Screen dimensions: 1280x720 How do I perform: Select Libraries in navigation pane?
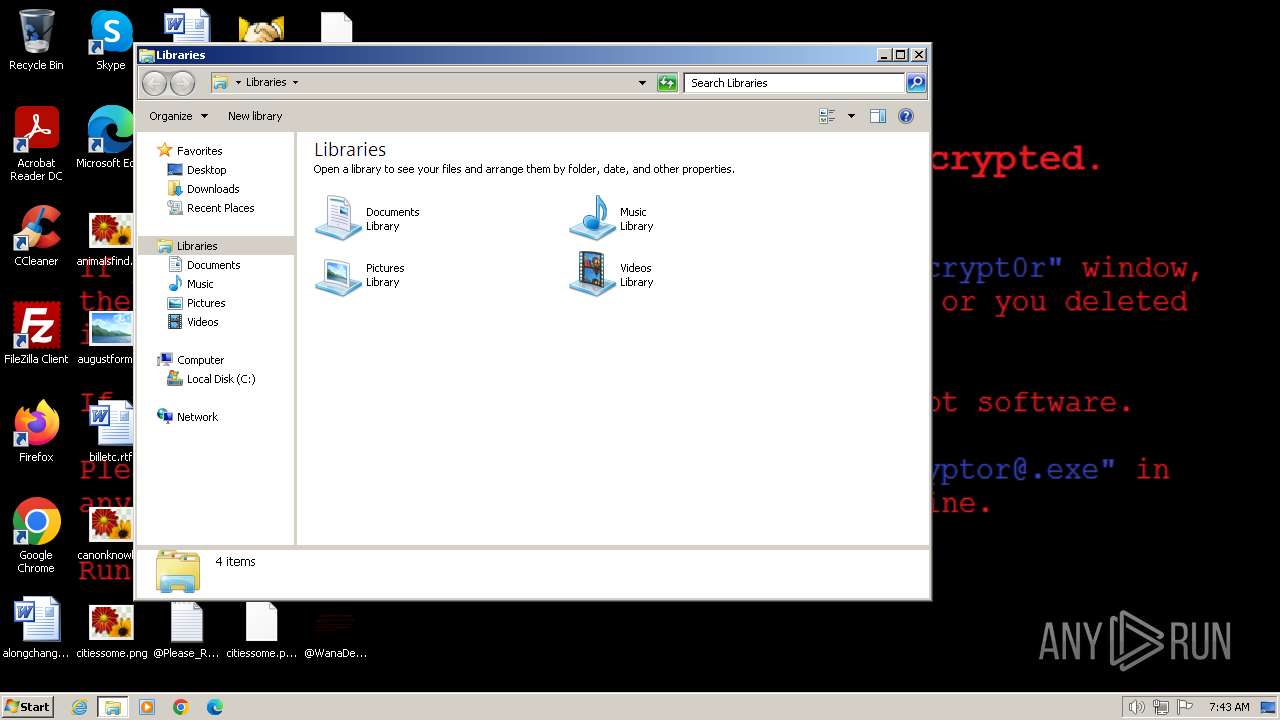[x=197, y=246]
